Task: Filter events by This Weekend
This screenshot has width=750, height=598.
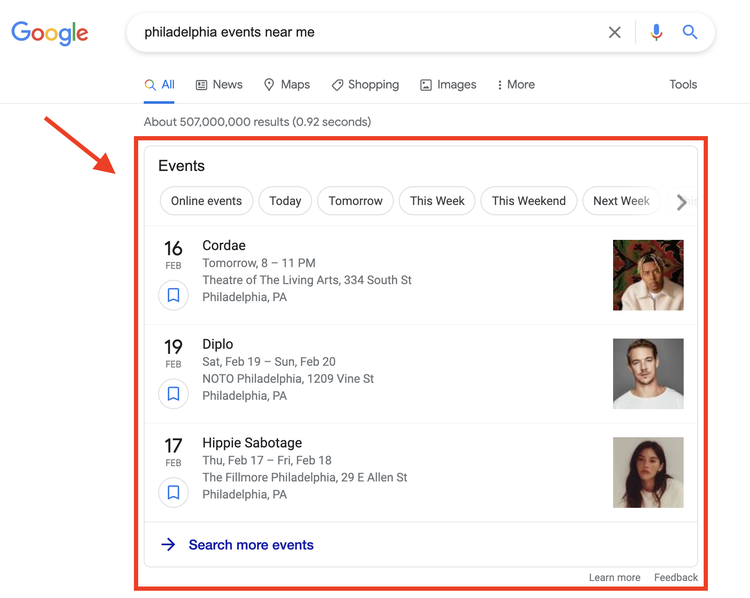Action: coord(529,201)
